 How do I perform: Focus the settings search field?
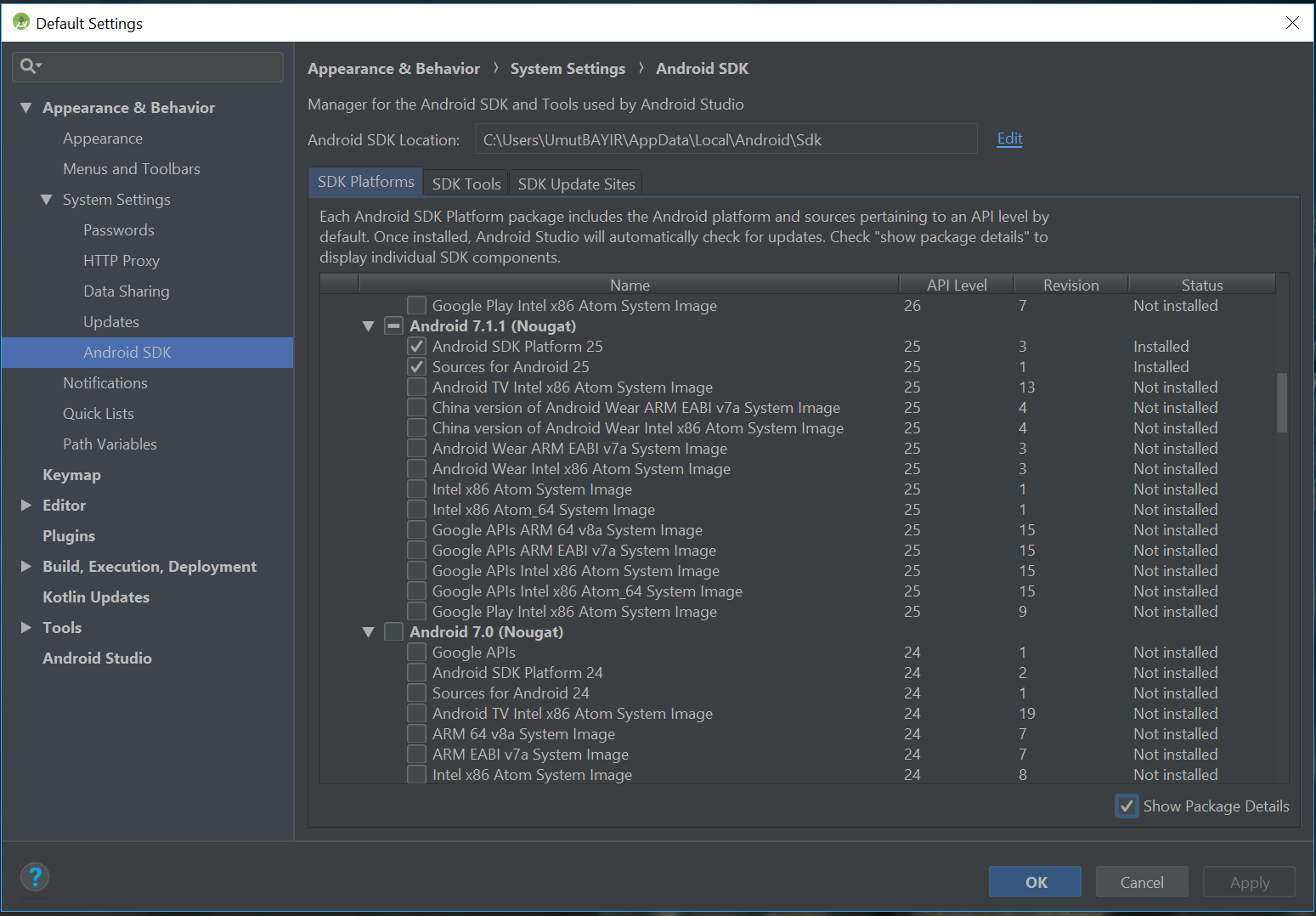tap(148, 66)
